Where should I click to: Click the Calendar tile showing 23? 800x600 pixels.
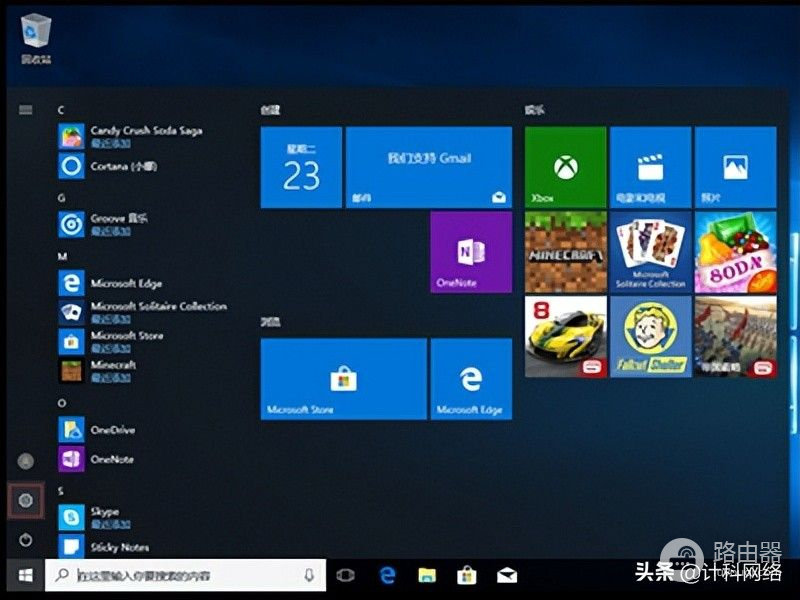(301, 167)
